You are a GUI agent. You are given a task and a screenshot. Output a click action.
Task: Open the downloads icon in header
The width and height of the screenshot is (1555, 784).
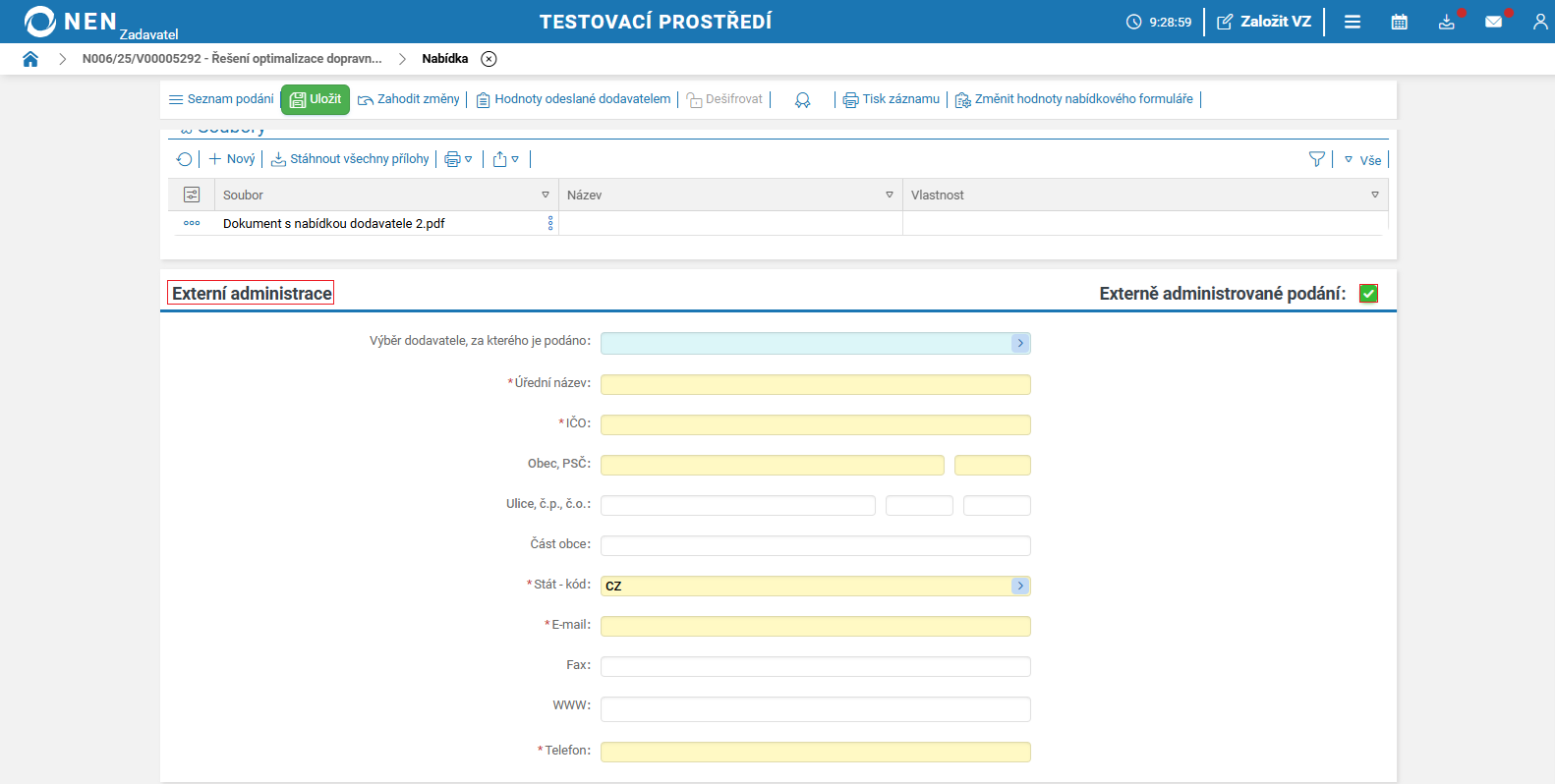[x=1446, y=22]
